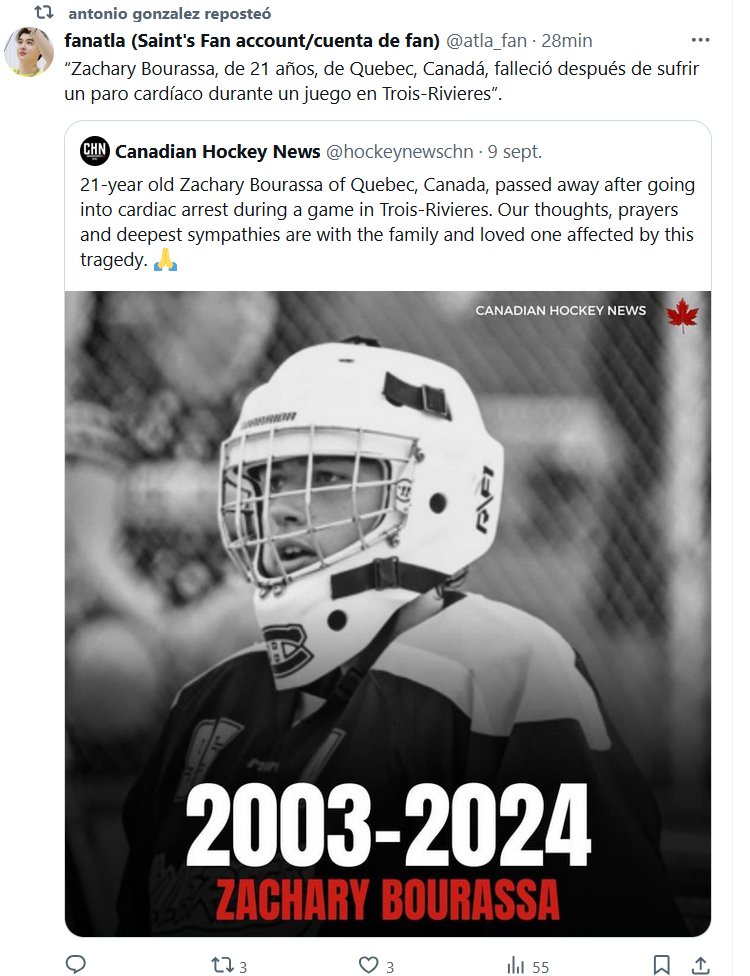Open Canadian Hockey News account name

pyautogui.click(x=218, y=151)
